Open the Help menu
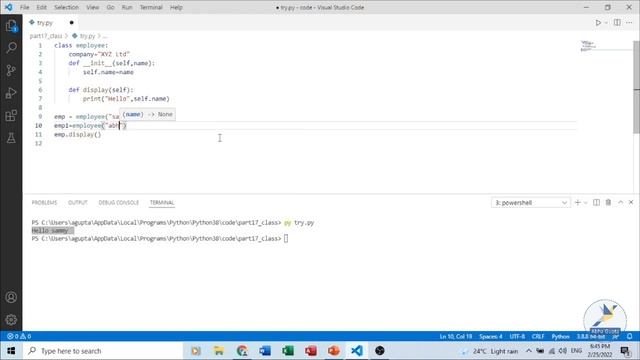This screenshot has height=360, width=640. [x=176, y=7]
